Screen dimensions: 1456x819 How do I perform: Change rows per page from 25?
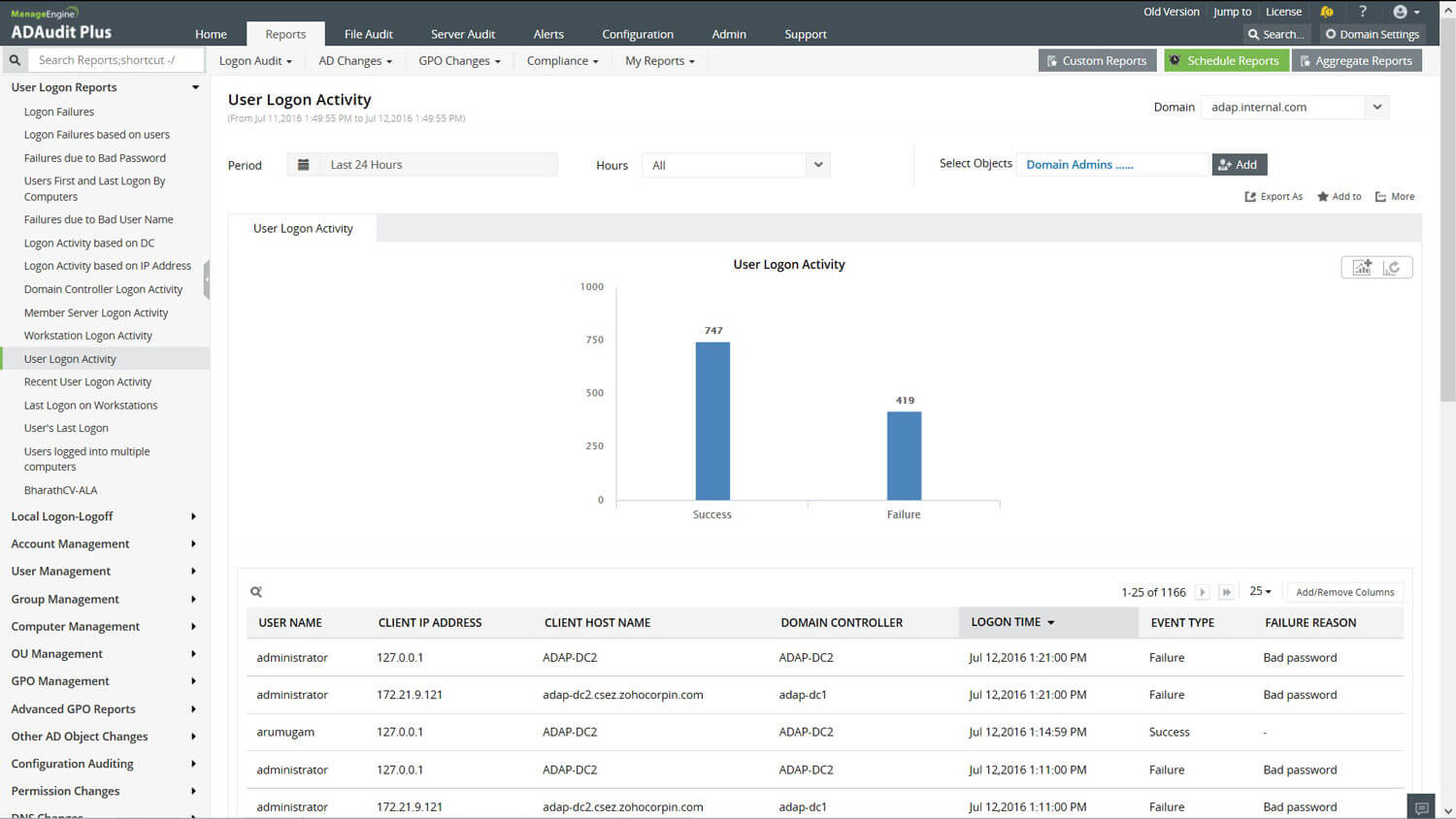[1260, 591]
